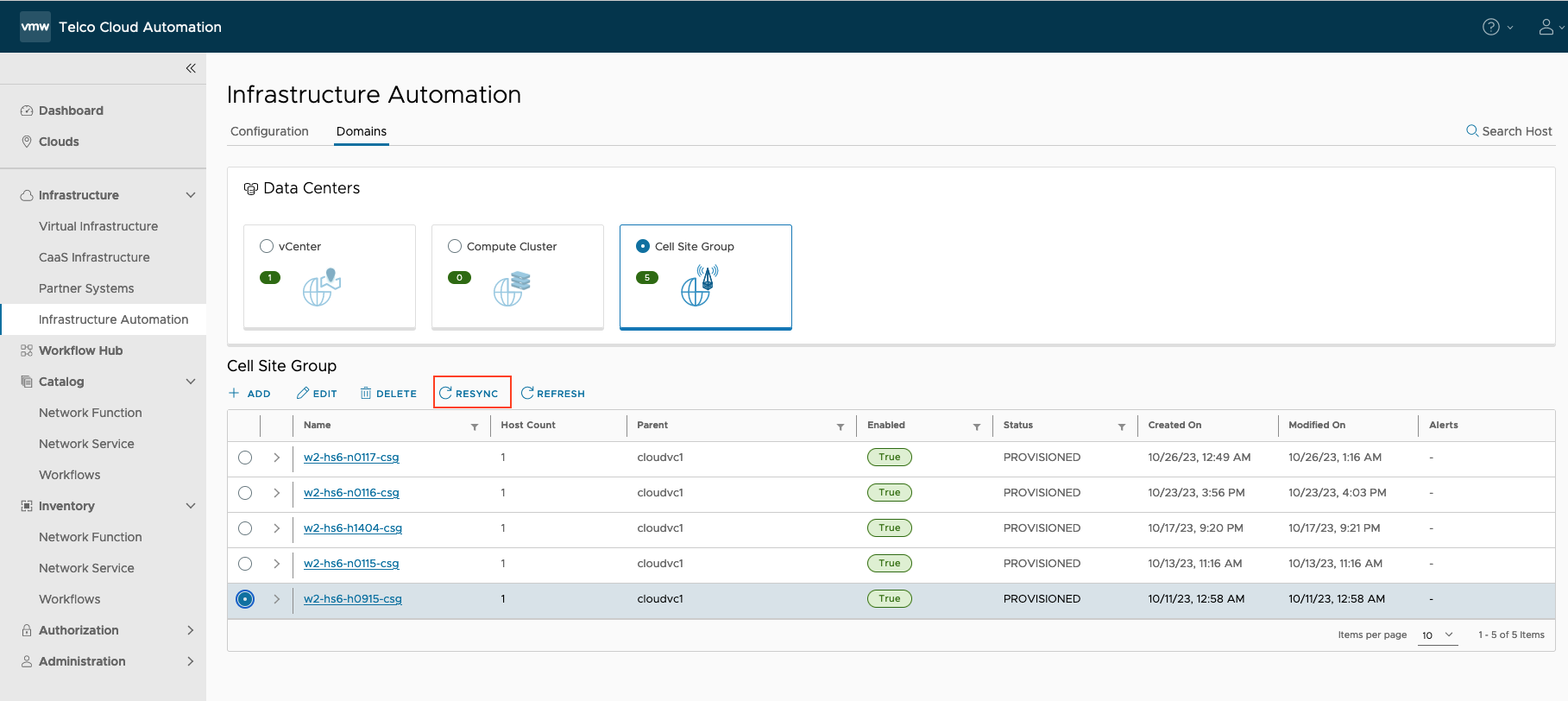Viewport: 1568px width, 701px height.
Task: Click the Host Count column header
Action: tap(528, 425)
